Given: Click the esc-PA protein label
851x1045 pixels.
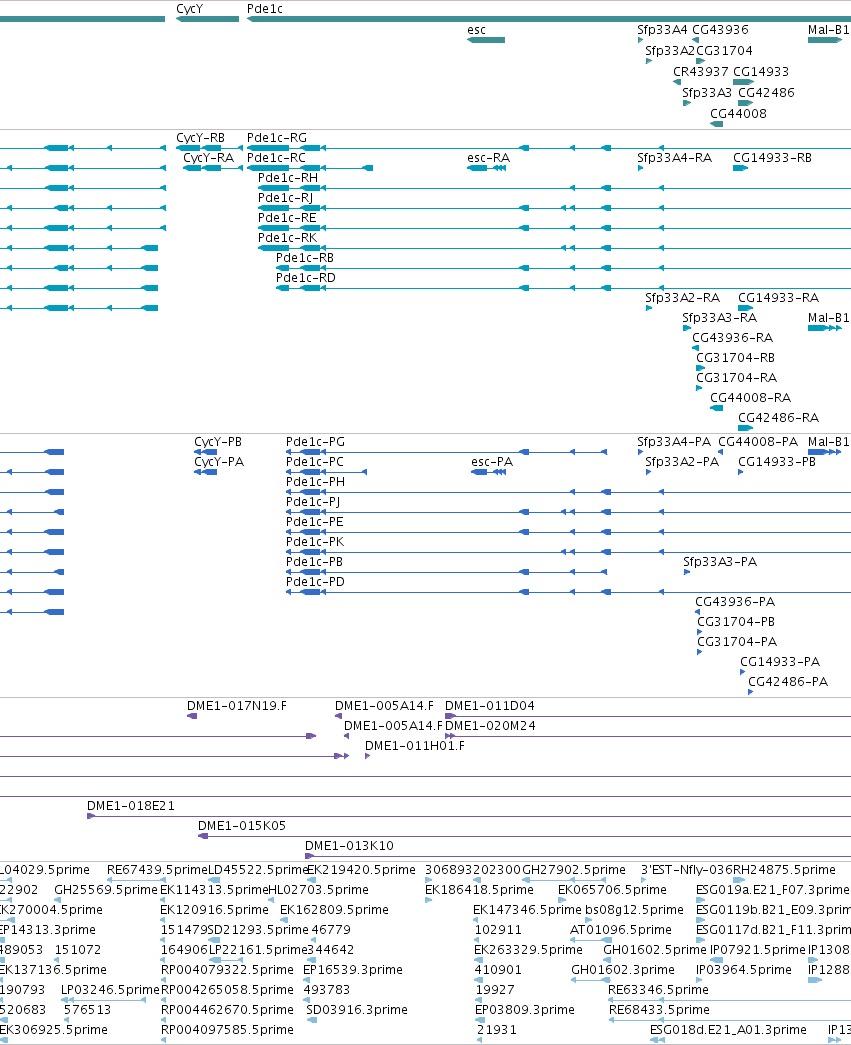Looking at the screenshot, I should coord(492,461).
